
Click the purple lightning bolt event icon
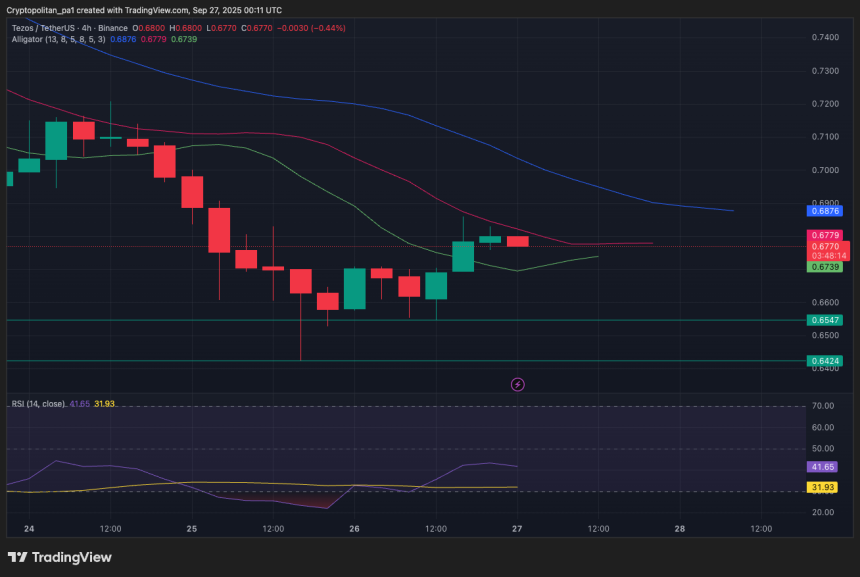518,384
